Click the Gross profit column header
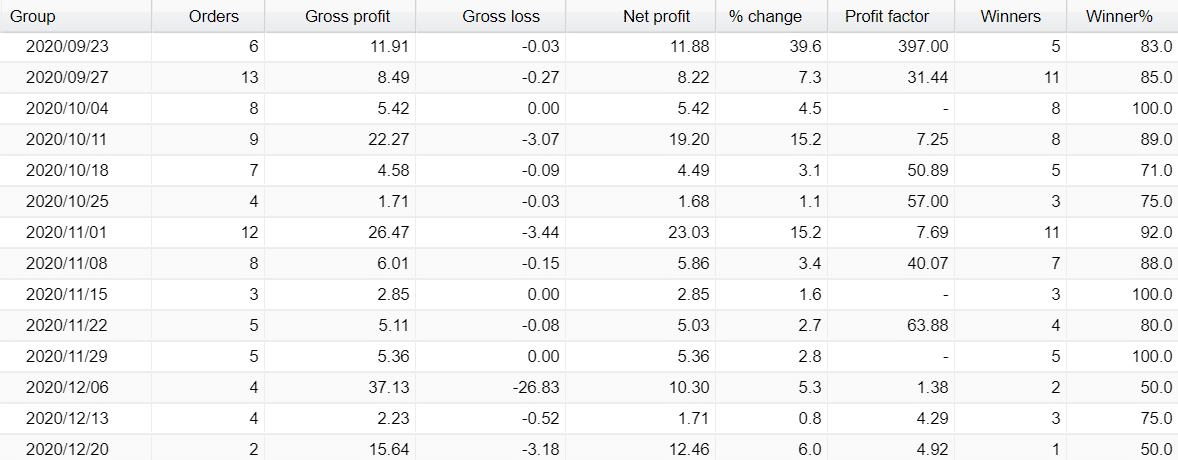This screenshot has height=460, width=1178. pos(340,16)
